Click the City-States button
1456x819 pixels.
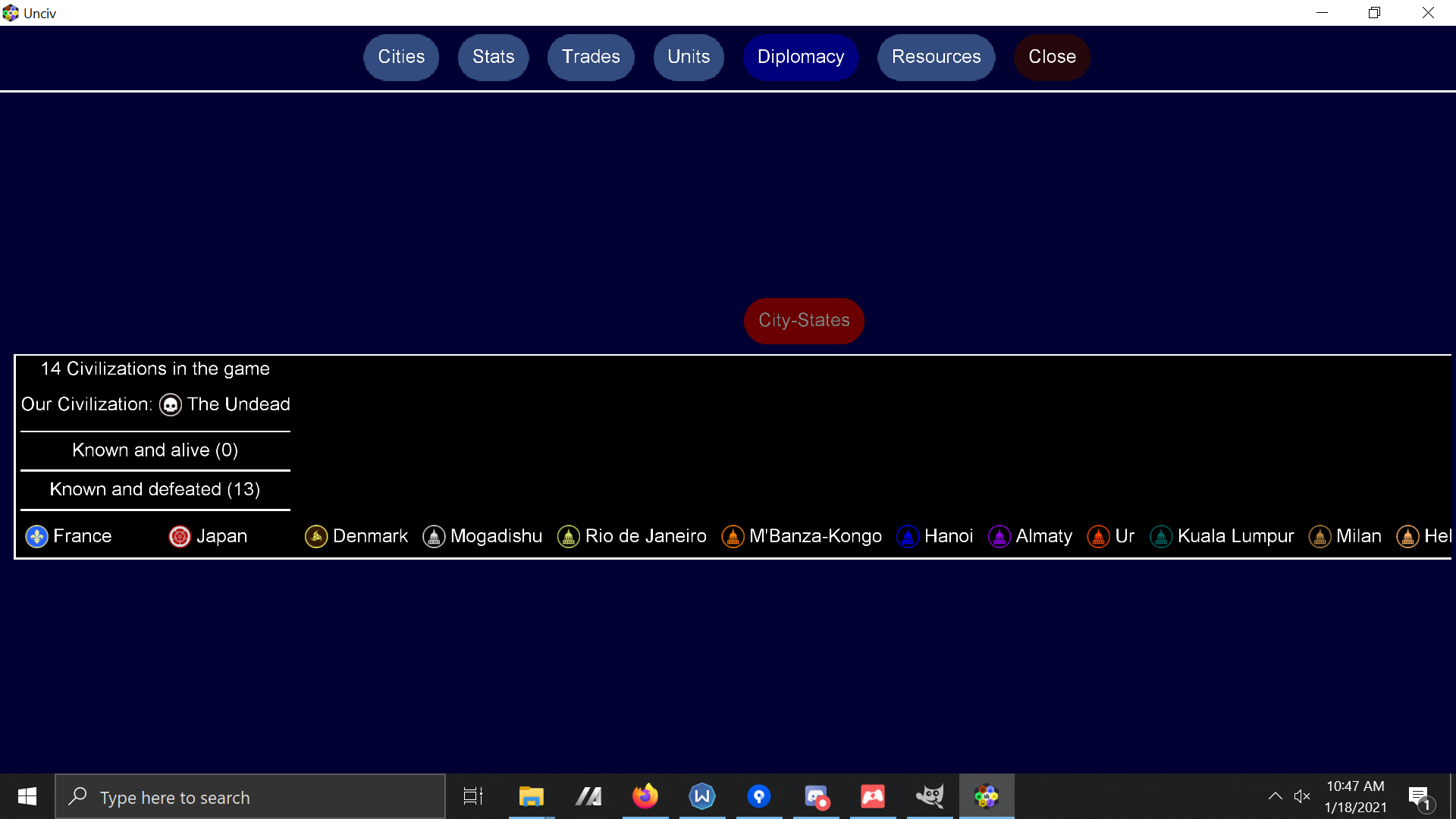[x=804, y=321]
